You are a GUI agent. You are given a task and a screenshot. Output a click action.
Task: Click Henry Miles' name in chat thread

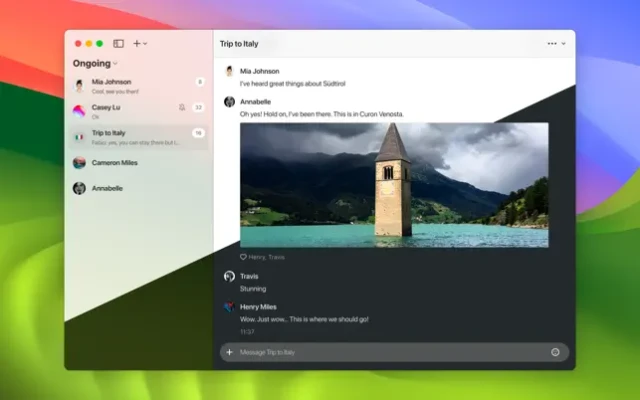[258, 307]
